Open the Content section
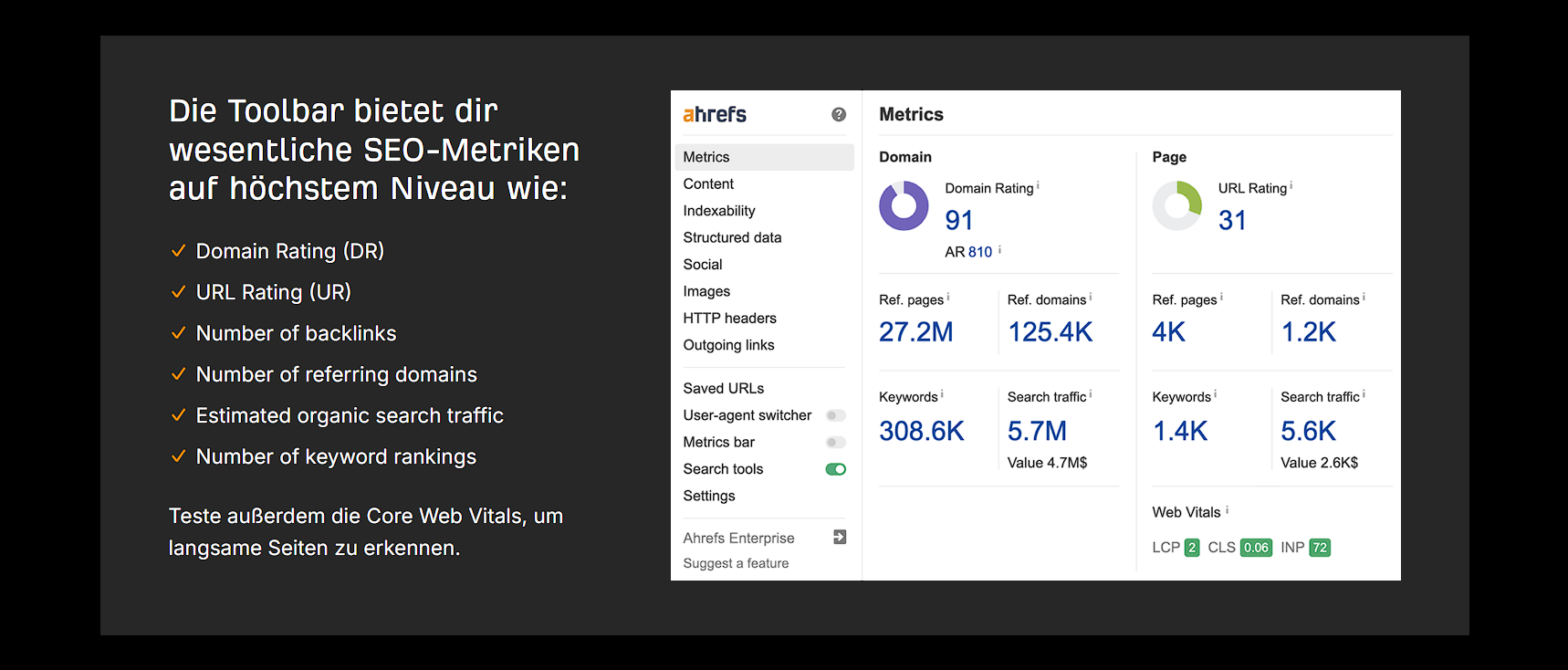The image size is (1568, 670). click(x=708, y=183)
